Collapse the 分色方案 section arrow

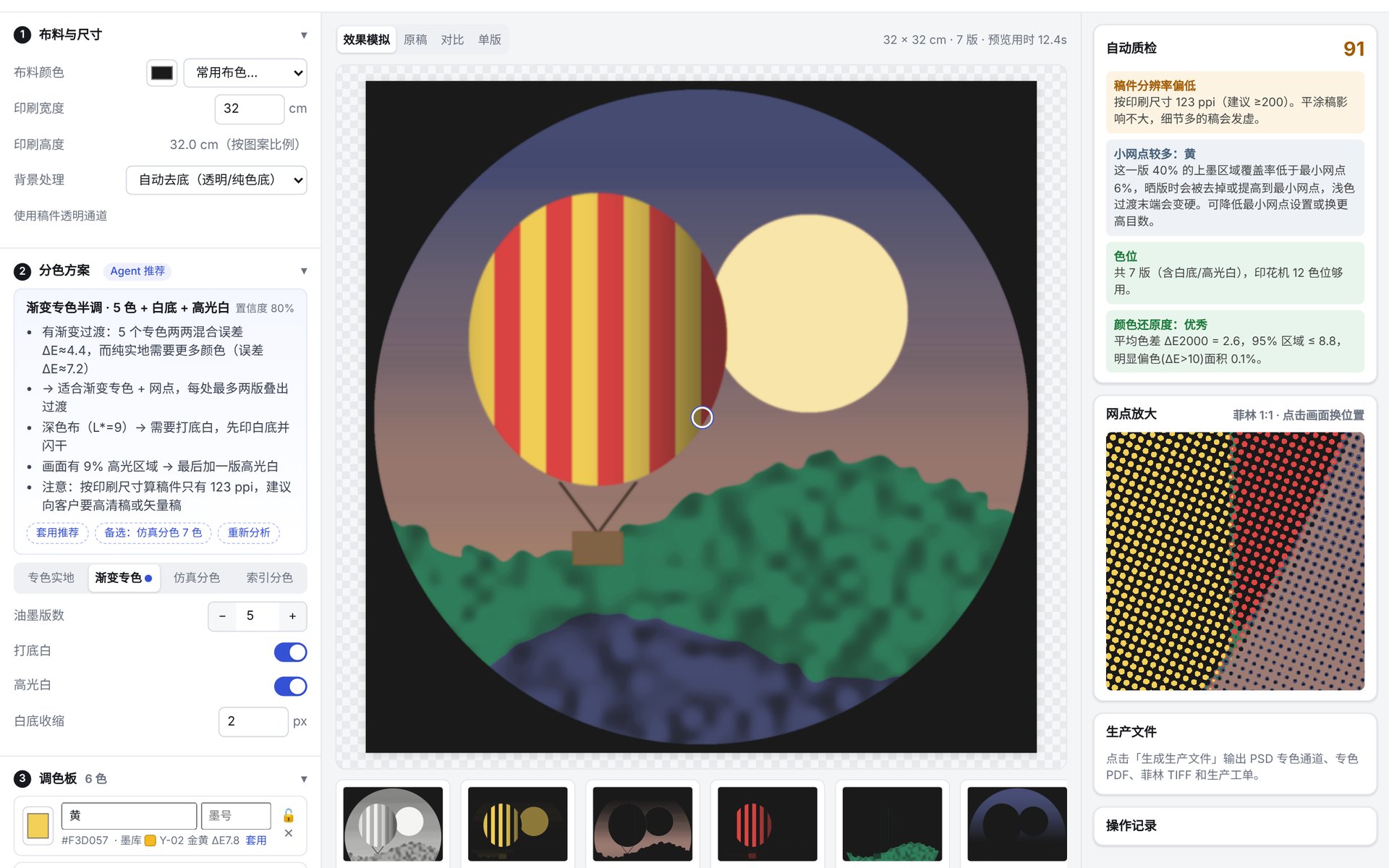(304, 271)
